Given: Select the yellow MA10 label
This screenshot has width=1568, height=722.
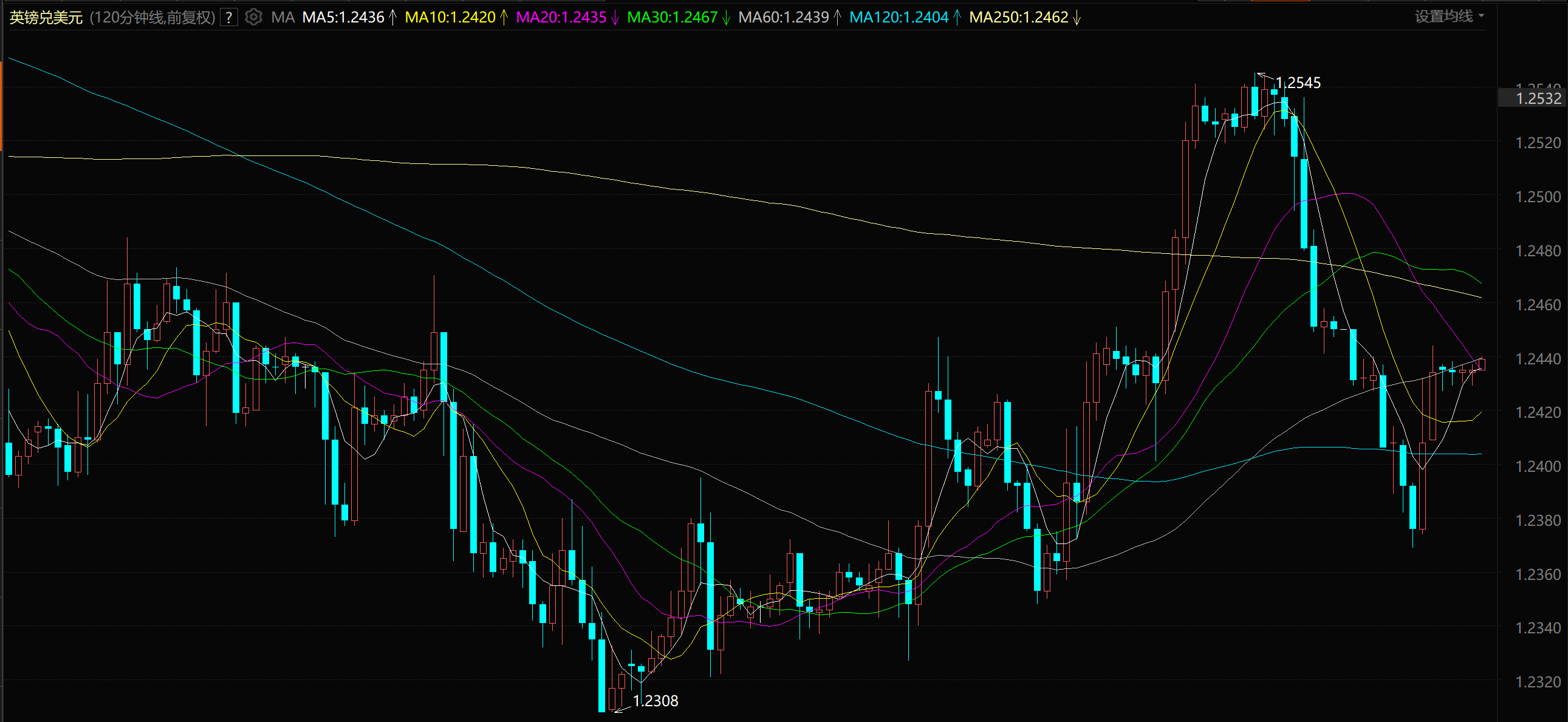Looking at the screenshot, I should [450, 17].
